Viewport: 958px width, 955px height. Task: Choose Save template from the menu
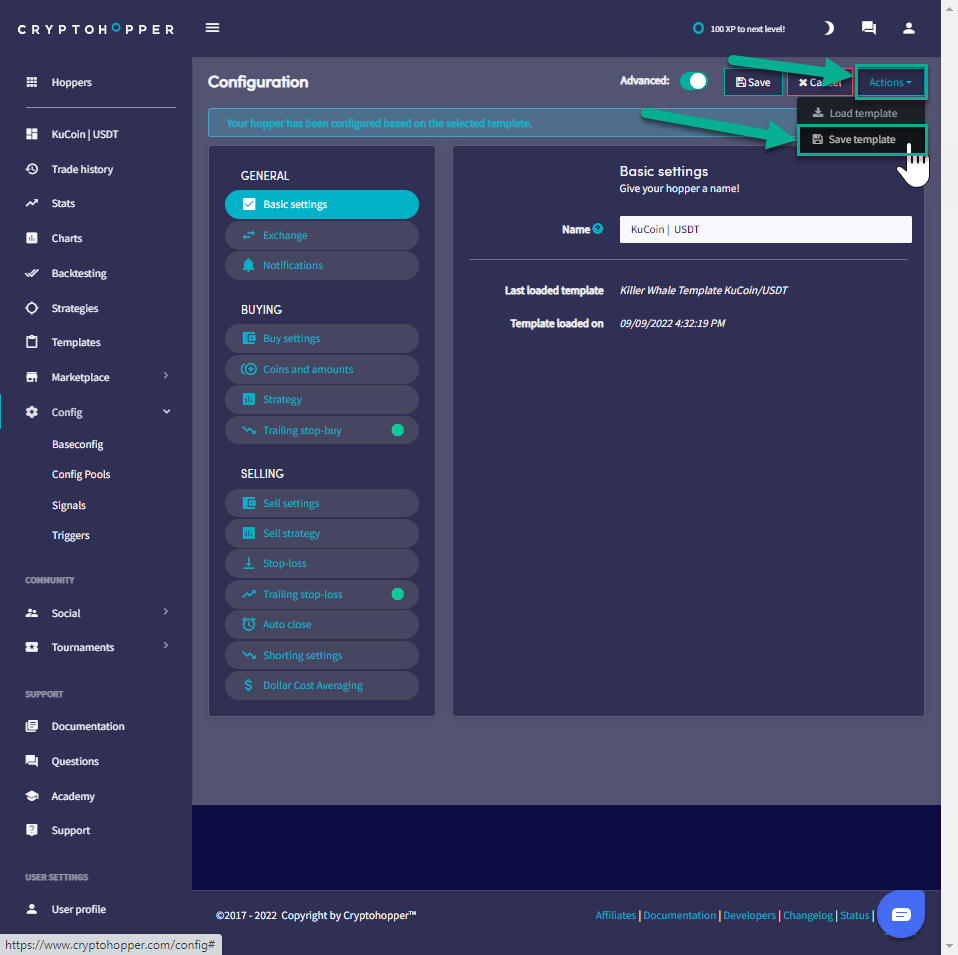click(x=861, y=140)
